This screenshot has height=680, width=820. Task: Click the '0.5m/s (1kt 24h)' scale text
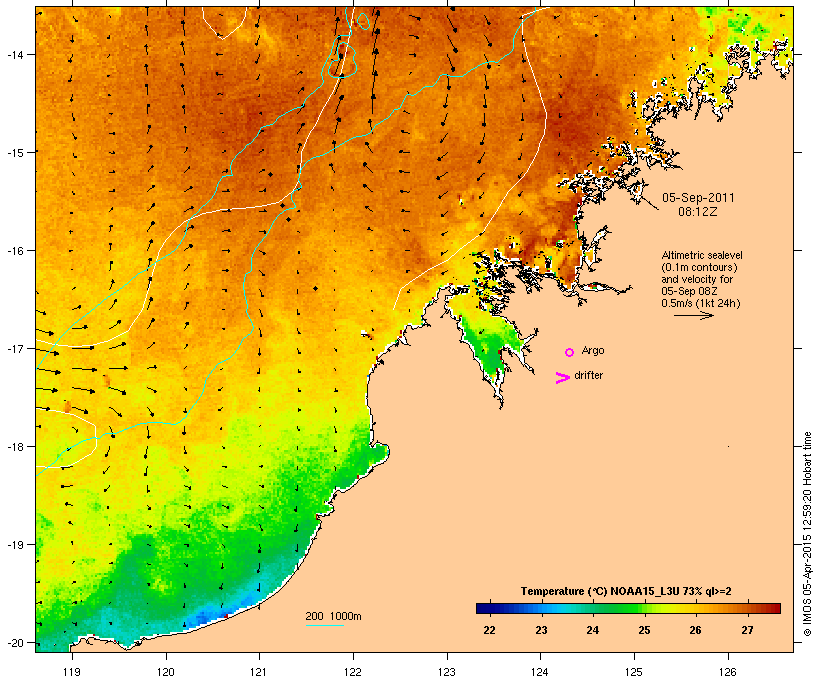pyautogui.click(x=701, y=303)
